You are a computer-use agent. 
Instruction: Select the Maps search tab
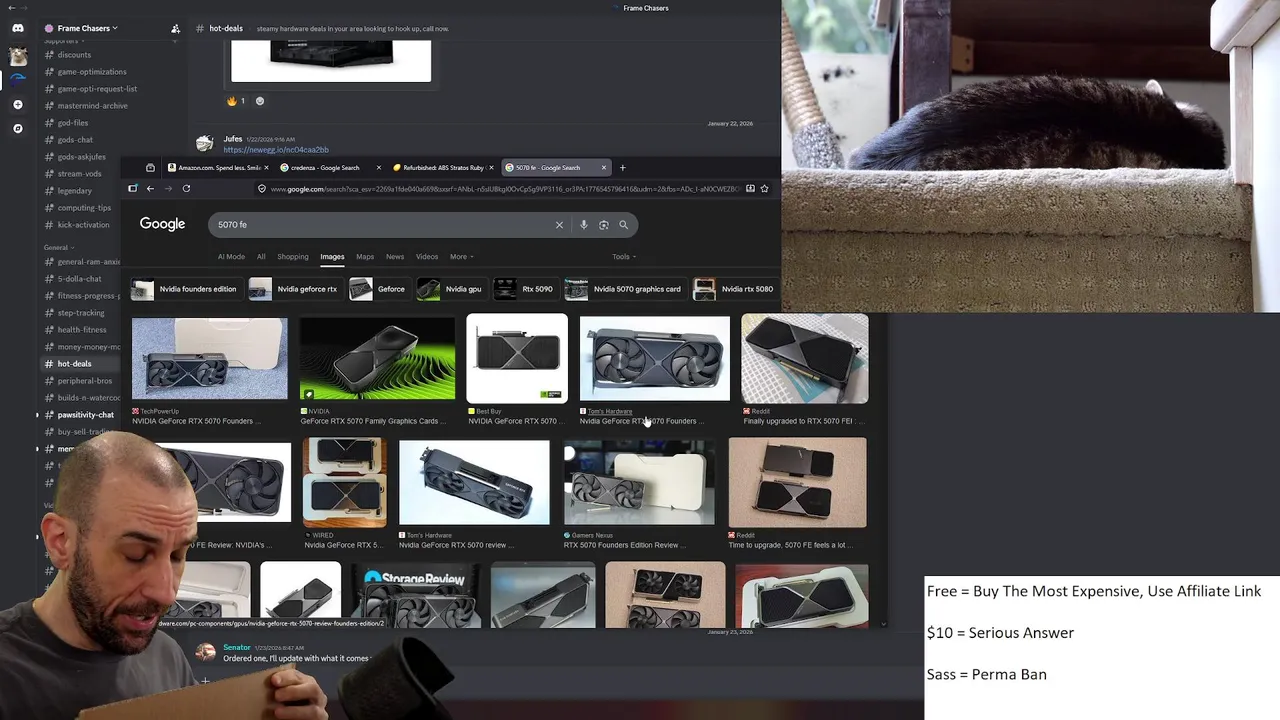pos(365,256)
